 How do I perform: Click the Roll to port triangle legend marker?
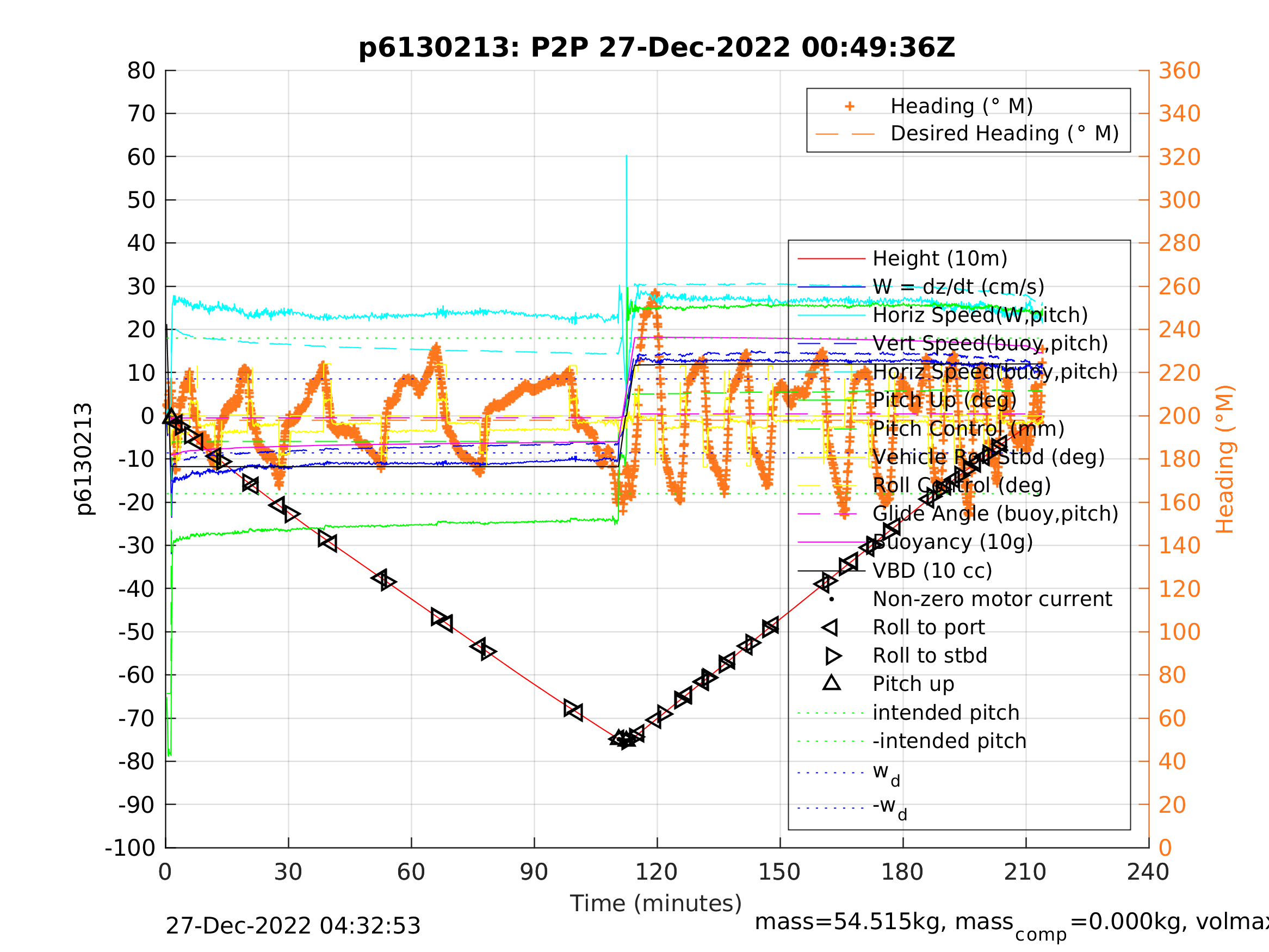(830, 628)
